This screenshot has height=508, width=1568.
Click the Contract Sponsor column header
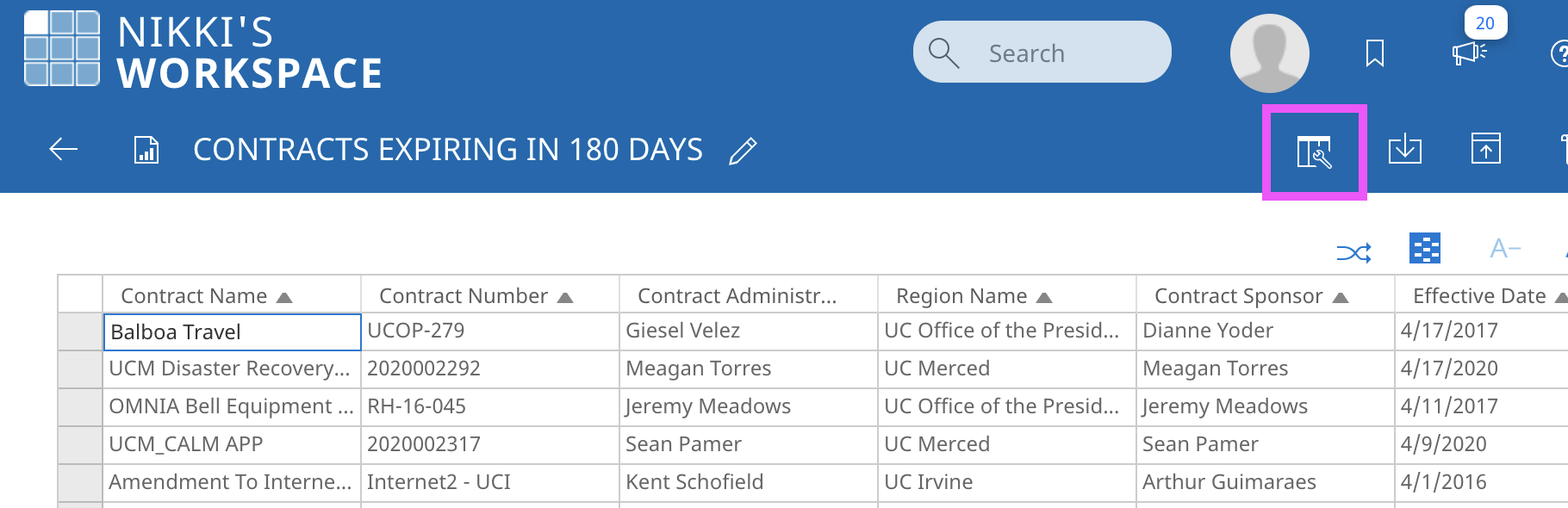pyautogui.click(x=1238, y=296)
